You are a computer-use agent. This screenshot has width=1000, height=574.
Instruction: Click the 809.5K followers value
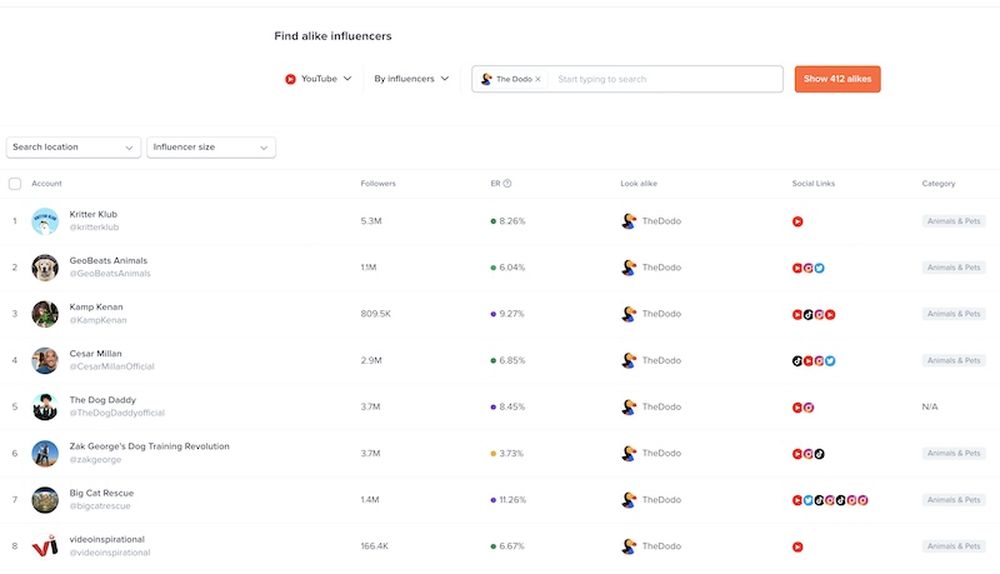(376, 314)
